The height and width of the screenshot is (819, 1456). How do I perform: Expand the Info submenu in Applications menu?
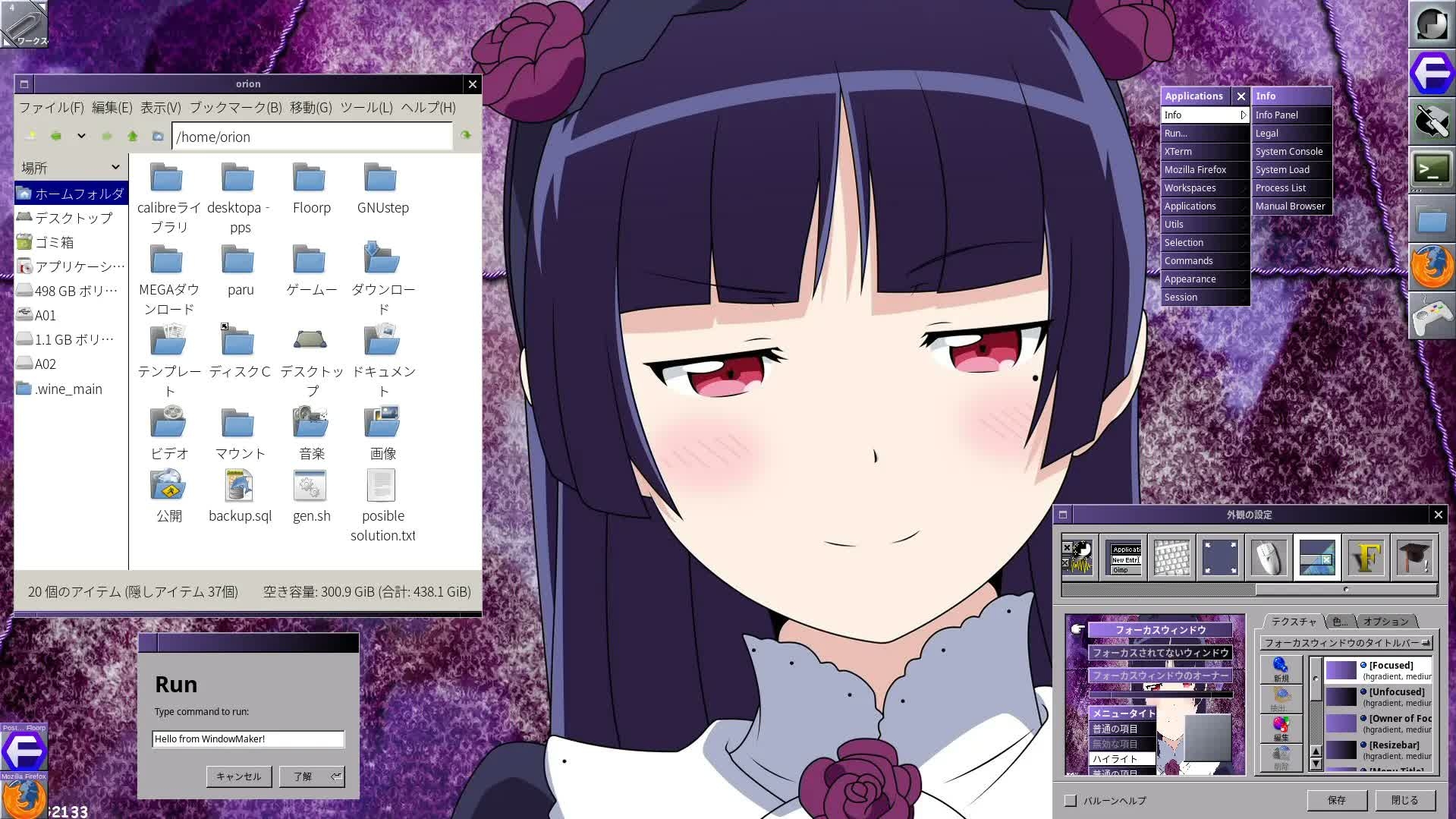[x=1205, y=115]
